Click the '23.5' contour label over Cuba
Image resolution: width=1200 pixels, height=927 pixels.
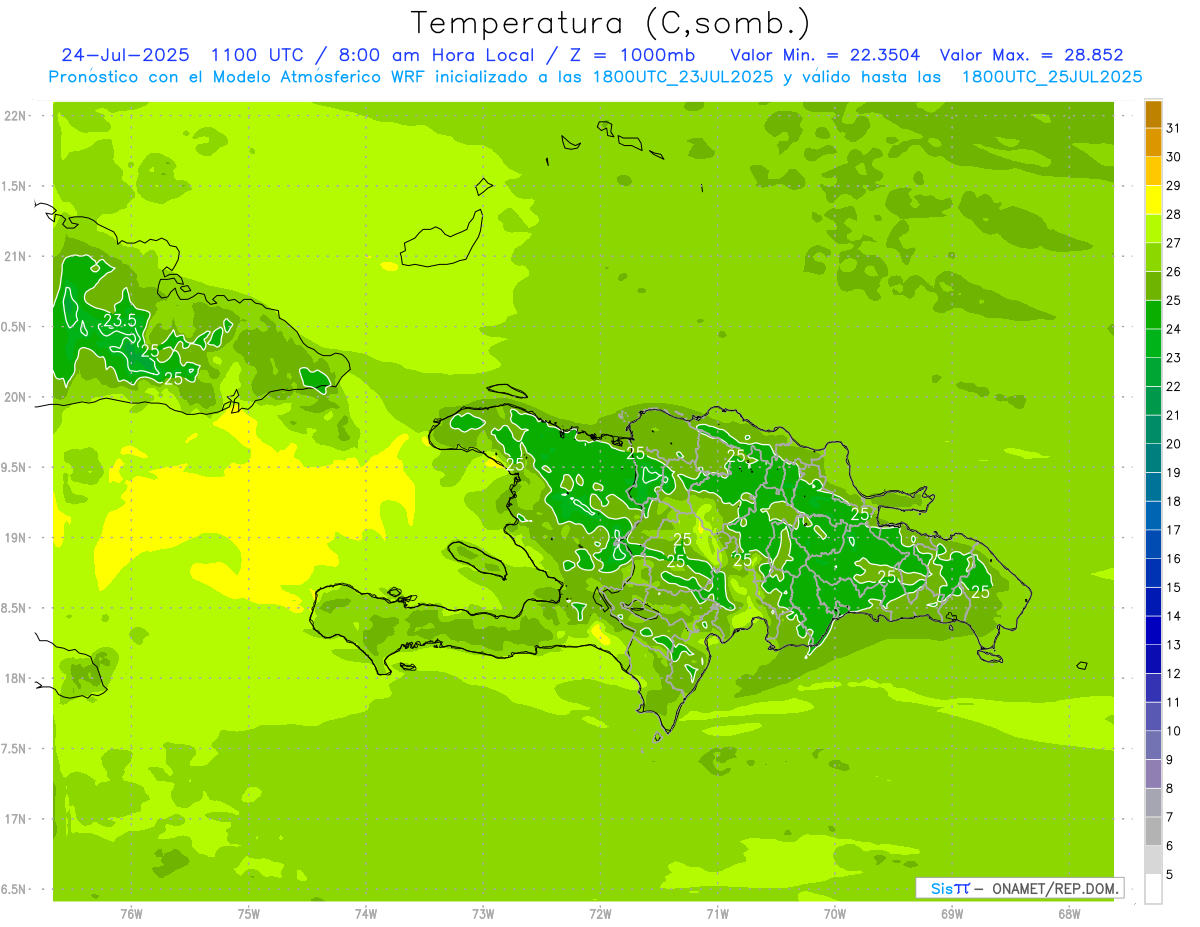click(x=119, y=321)
